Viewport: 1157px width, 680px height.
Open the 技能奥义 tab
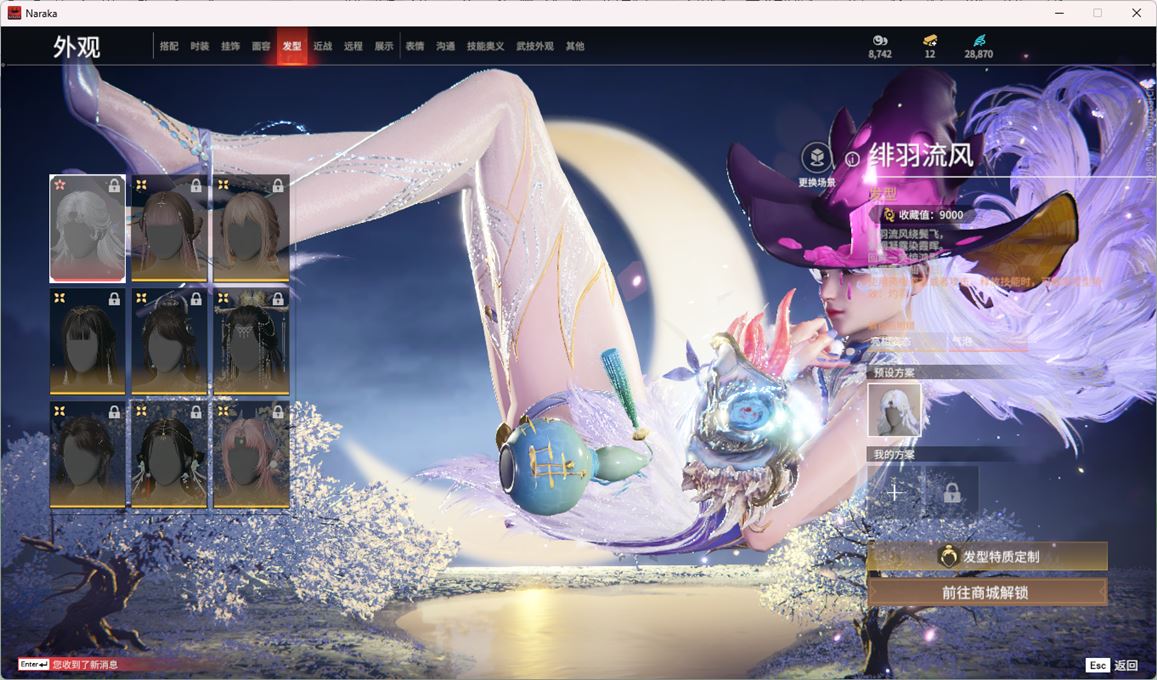pyautogui.click(x=486, y=46)
